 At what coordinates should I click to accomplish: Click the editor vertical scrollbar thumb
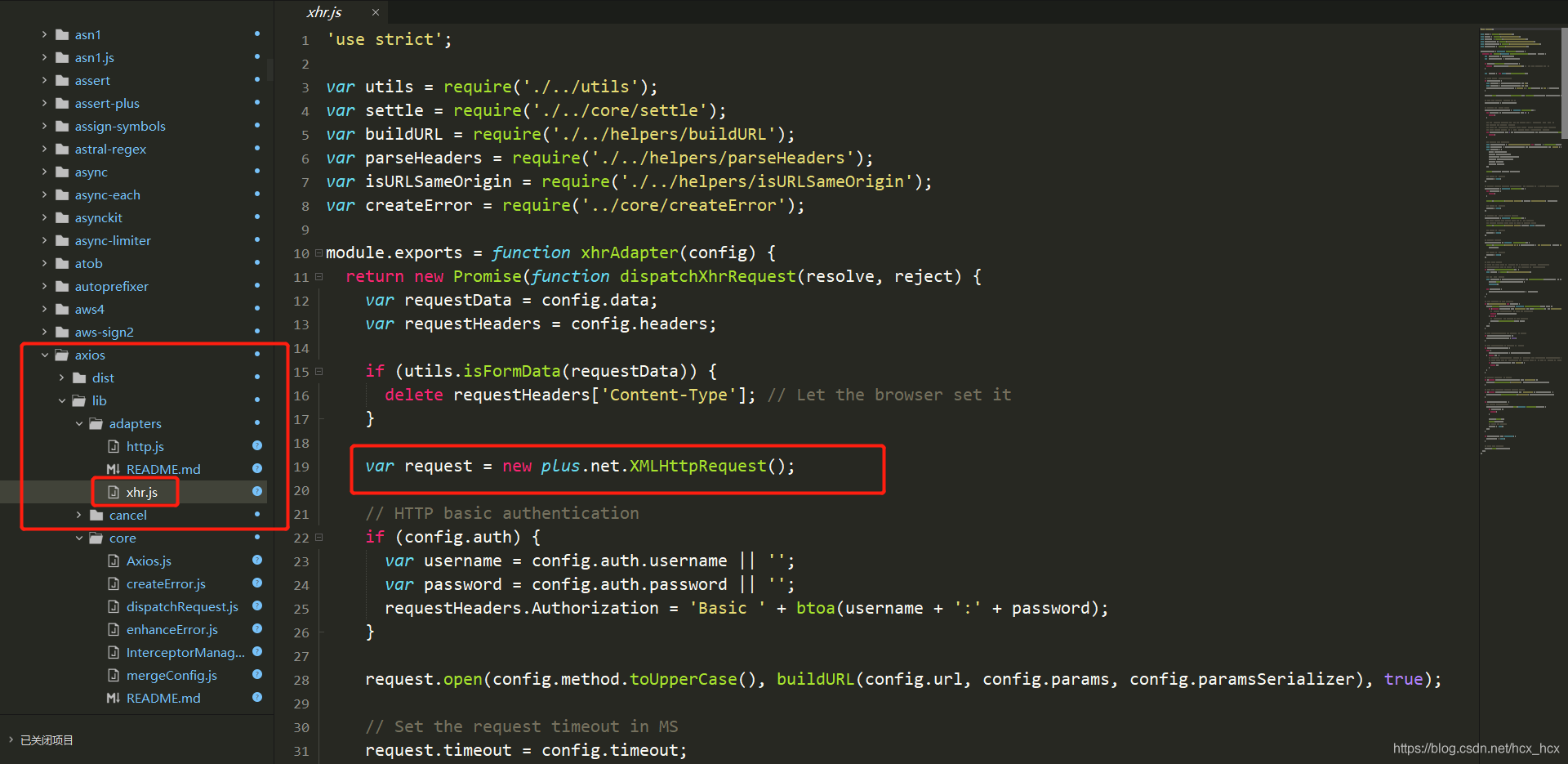(x=1565, y=82)
